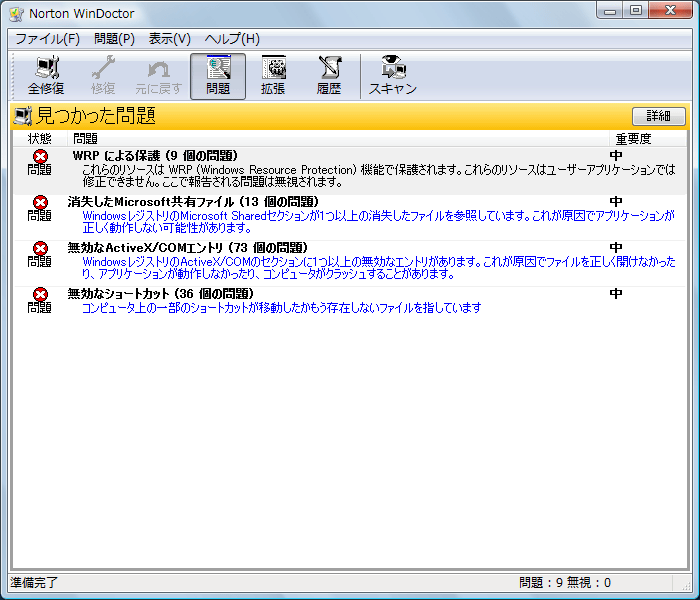Open the 問題(P) menu
Viewport: 700px width, 600px height.
point(114,39)
